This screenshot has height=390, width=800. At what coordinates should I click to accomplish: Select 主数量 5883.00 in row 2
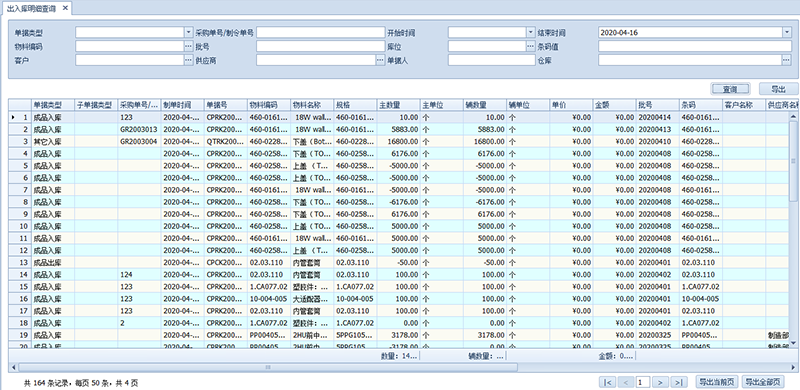398,129
